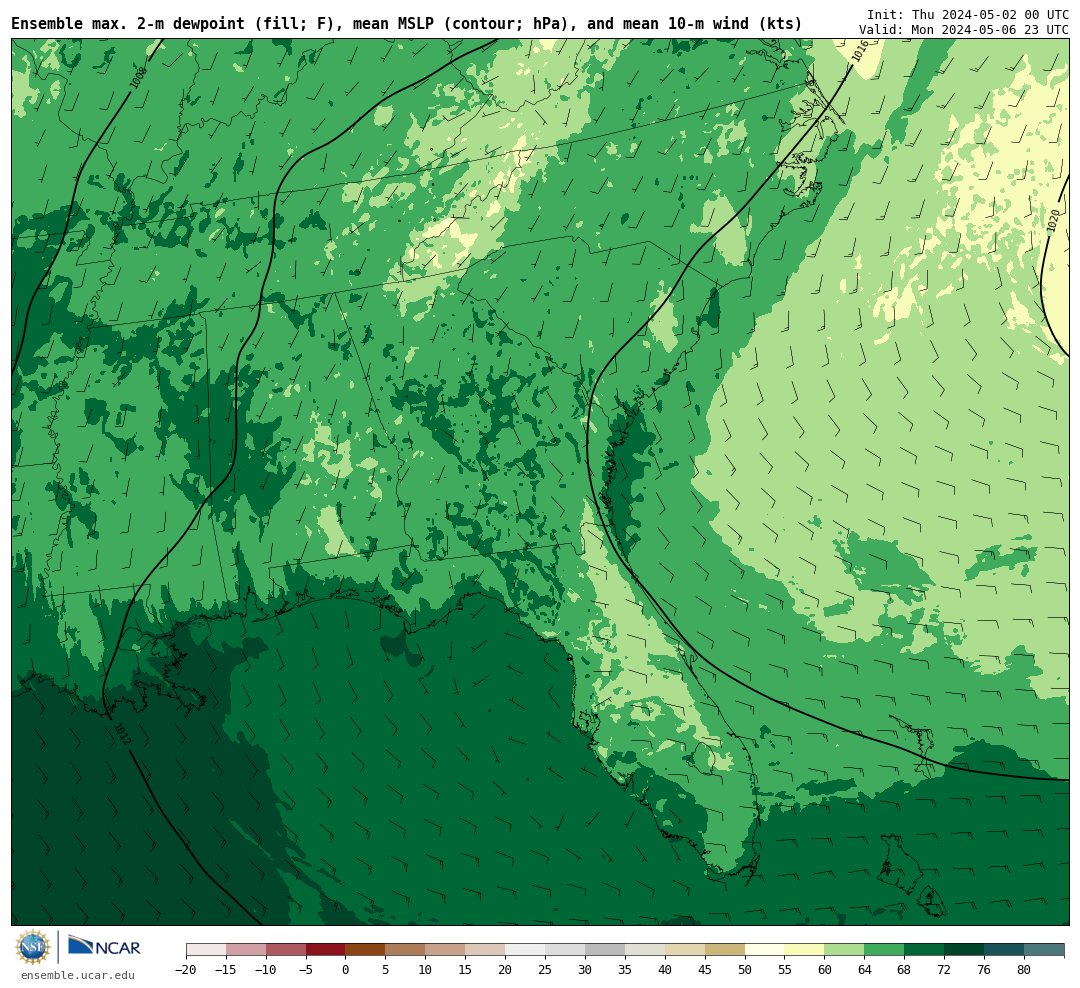The width and height of the screenshot is (1080, 988).
Task: Pick the 0 to 5 brown colorbar swatch
Action: pos(366,950)
